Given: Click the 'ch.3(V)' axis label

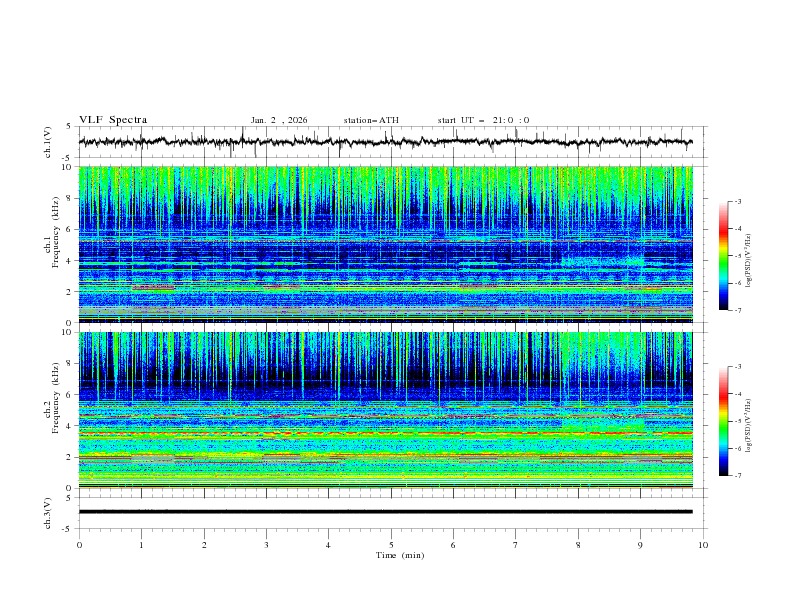Looking at the screenshot, I should (48, 513).
